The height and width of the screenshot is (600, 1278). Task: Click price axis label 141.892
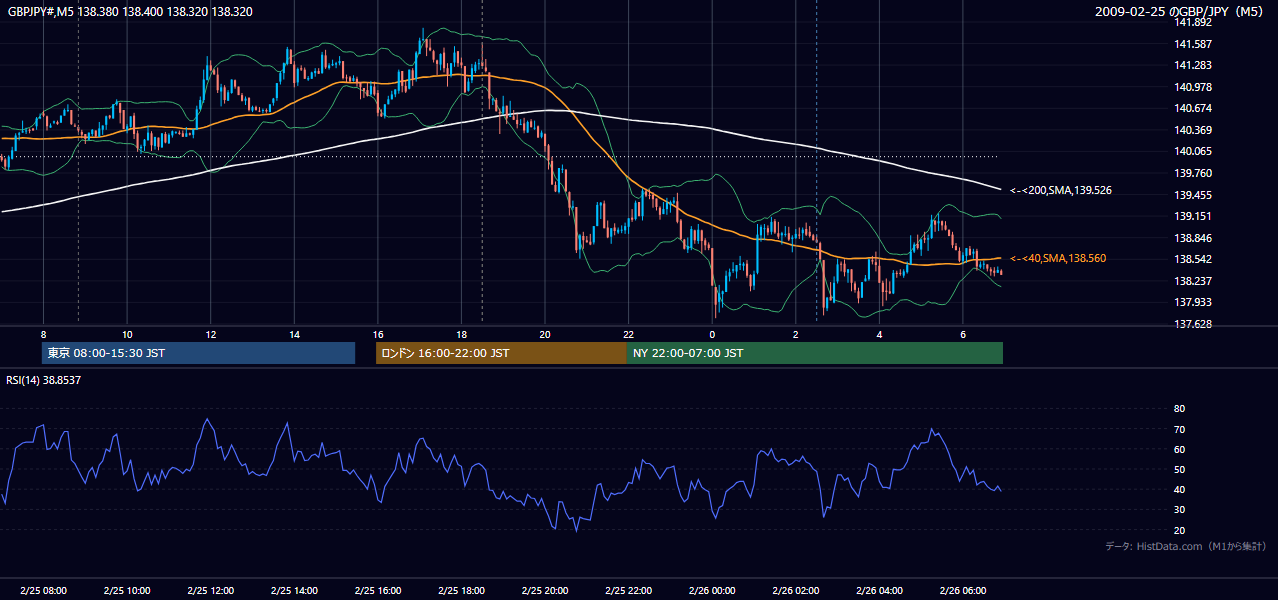(1193, 23)
